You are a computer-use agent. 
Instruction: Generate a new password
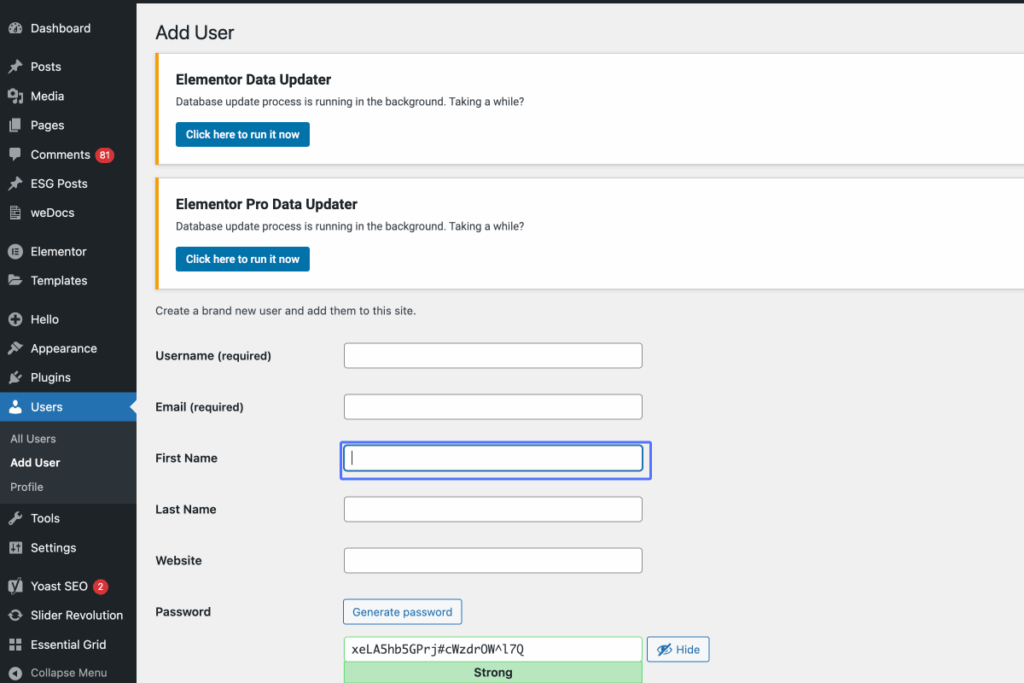coord(402,612)
